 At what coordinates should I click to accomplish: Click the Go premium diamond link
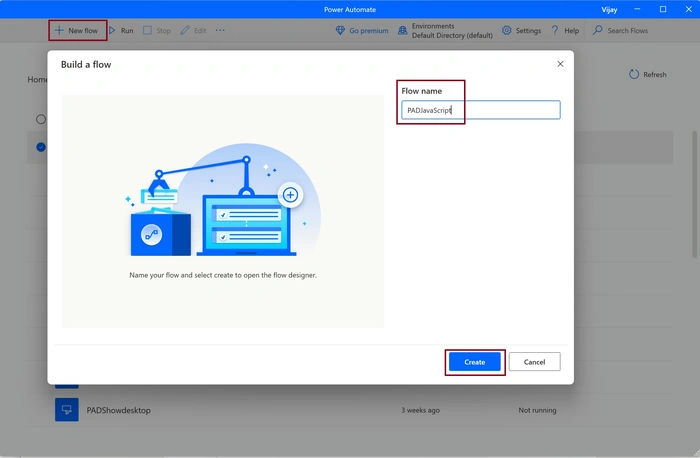[362, 30]
